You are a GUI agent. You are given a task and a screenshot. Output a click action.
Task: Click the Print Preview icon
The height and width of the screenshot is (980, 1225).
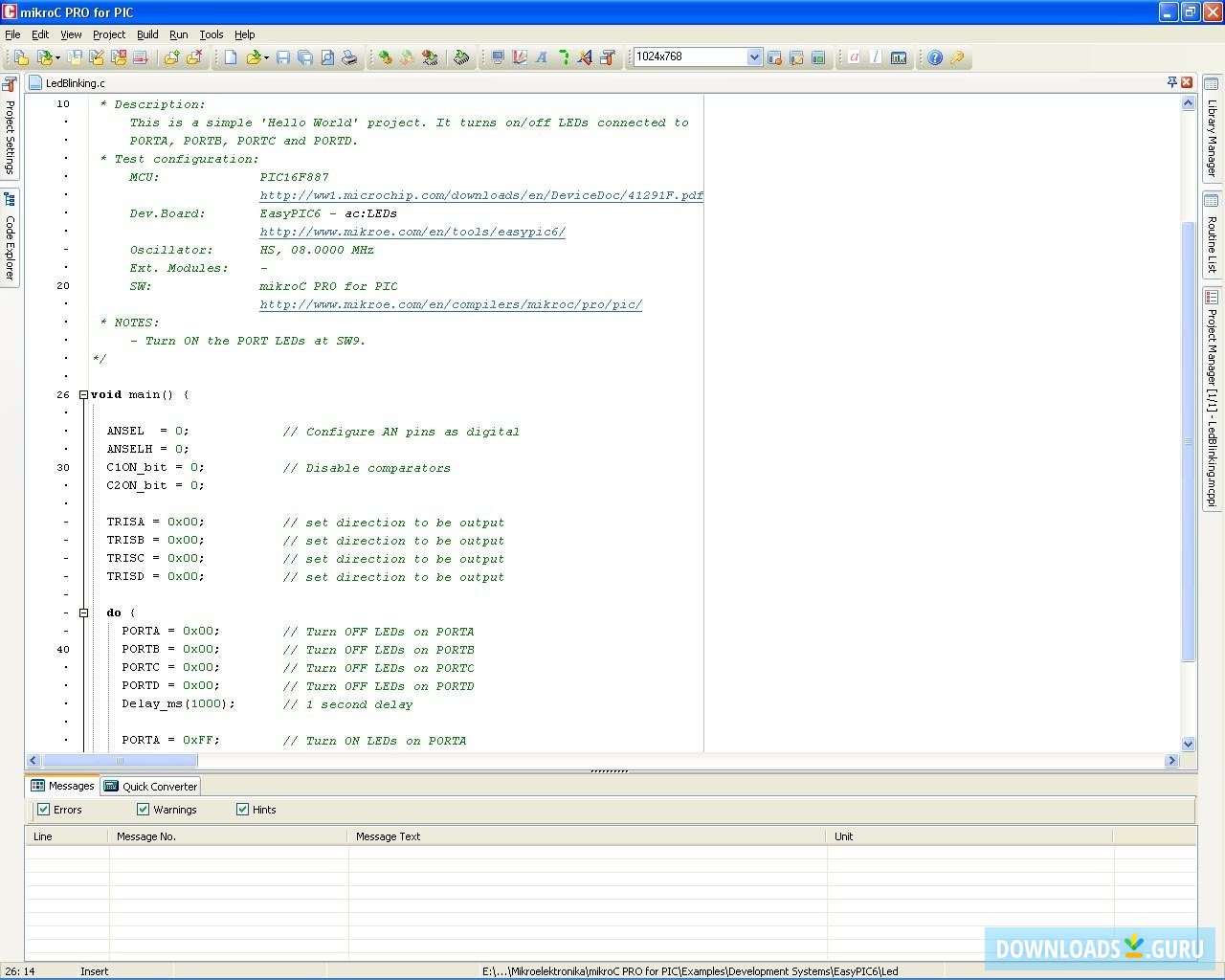click(327, 57)
